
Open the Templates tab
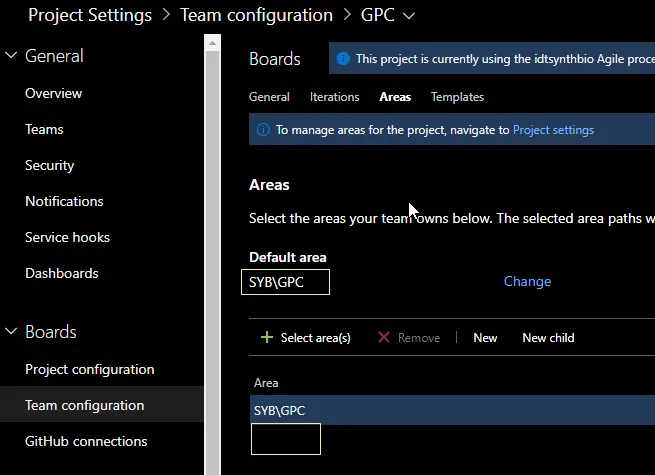(x=457, y=97)
